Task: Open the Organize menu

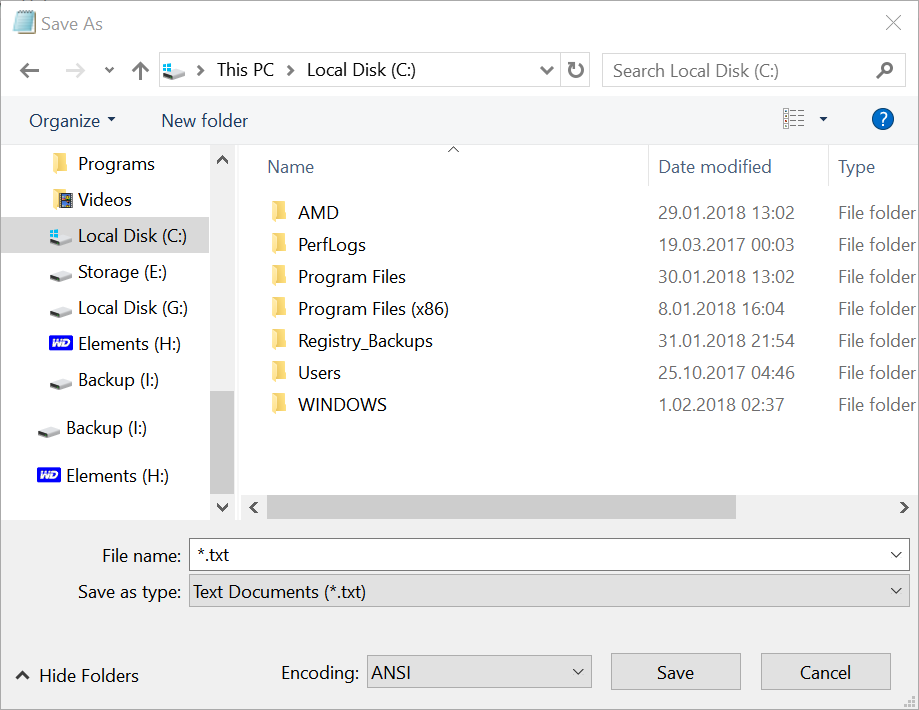Action: pyautogui.click(x=72, y=121)
